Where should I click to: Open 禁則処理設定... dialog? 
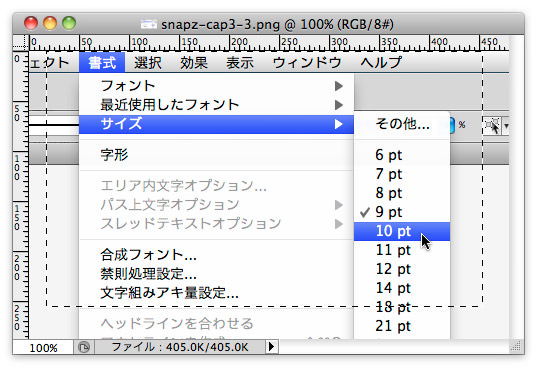pos(216,274)
